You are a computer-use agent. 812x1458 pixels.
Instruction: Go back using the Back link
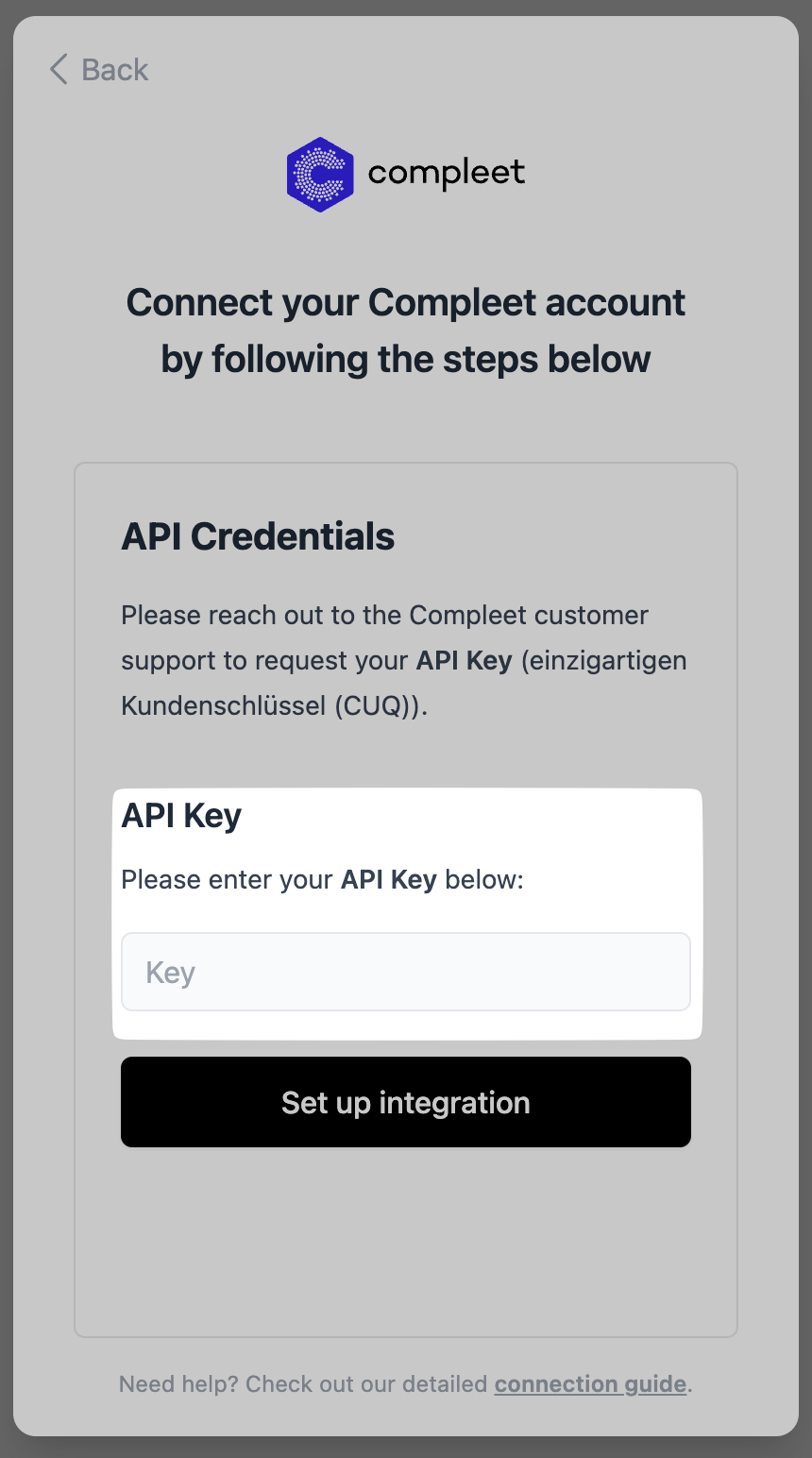point(114,70)
